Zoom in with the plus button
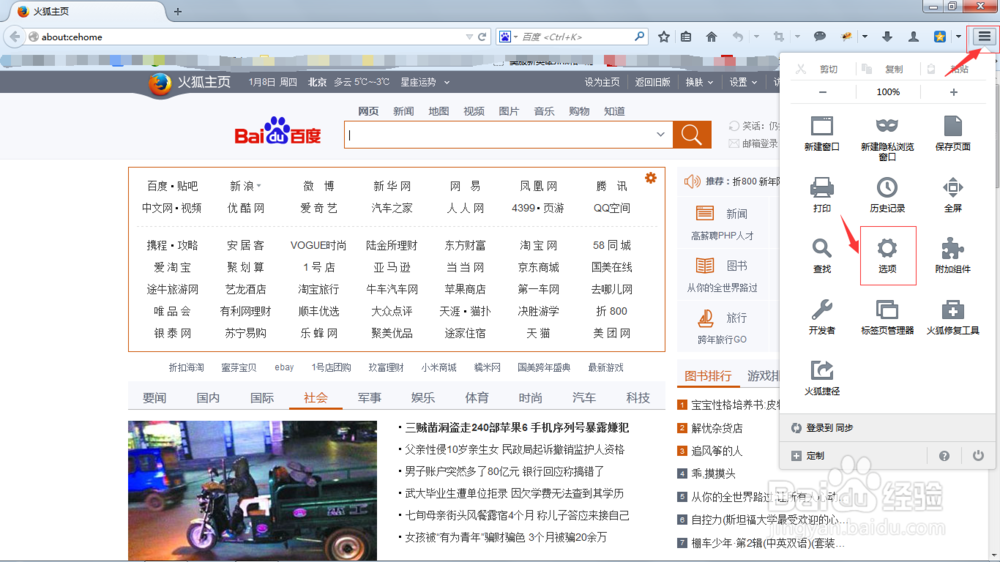Viewport: 1000px width, 562px height. pos(953,92)
